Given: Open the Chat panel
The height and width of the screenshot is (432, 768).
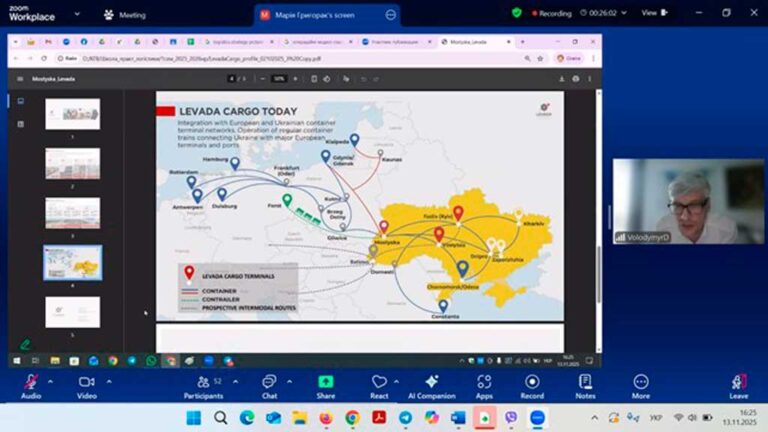Looking at the screenshot, I should (x=269, y=384).
